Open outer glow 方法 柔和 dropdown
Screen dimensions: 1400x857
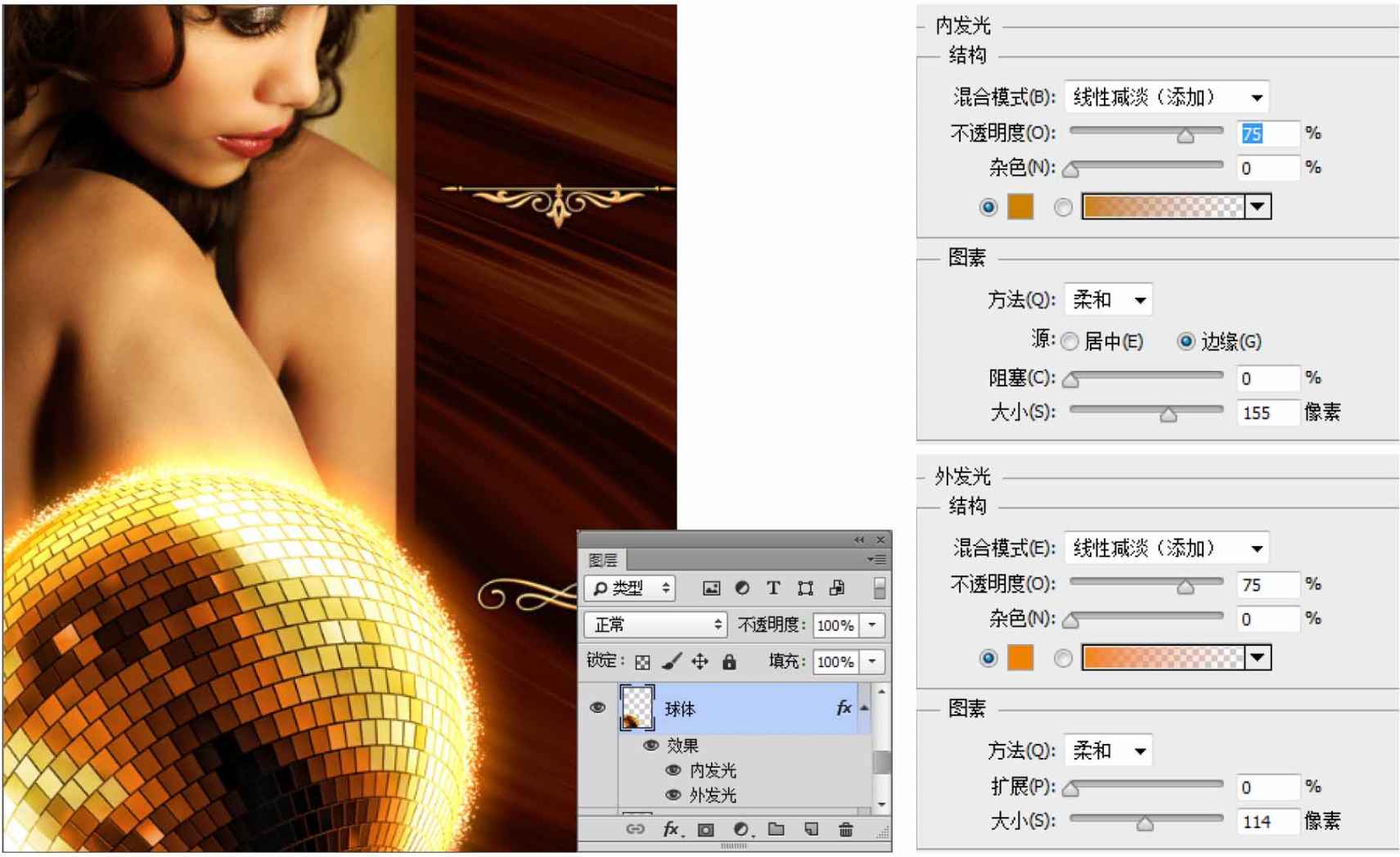[1108, 751]
